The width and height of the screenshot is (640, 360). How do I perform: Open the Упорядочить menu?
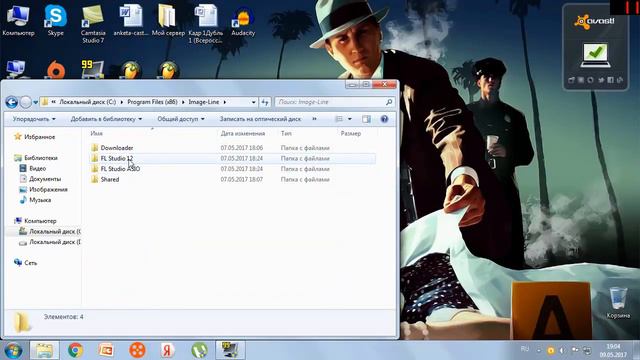point(34,119)
